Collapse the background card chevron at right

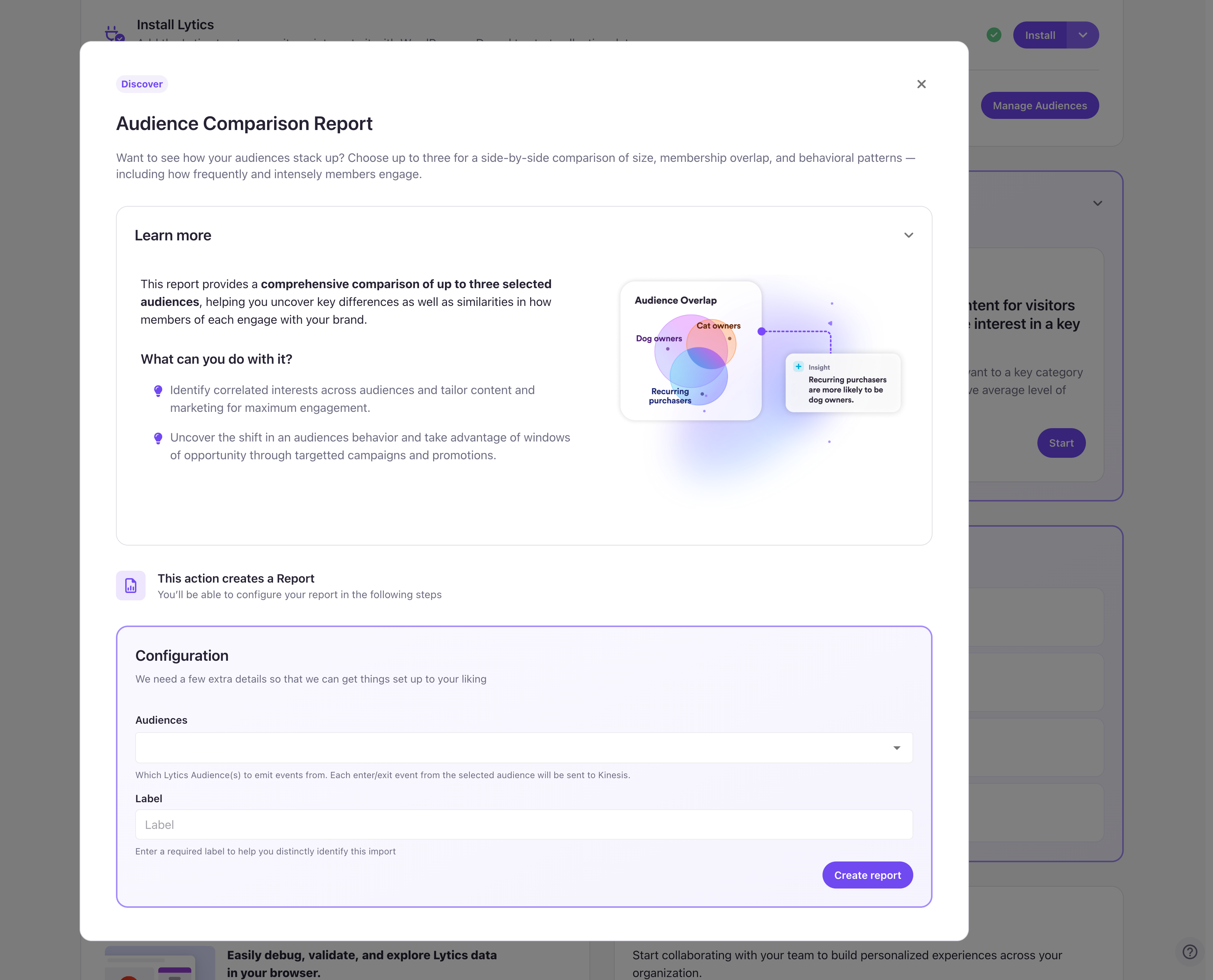[x=1097, y=203]
